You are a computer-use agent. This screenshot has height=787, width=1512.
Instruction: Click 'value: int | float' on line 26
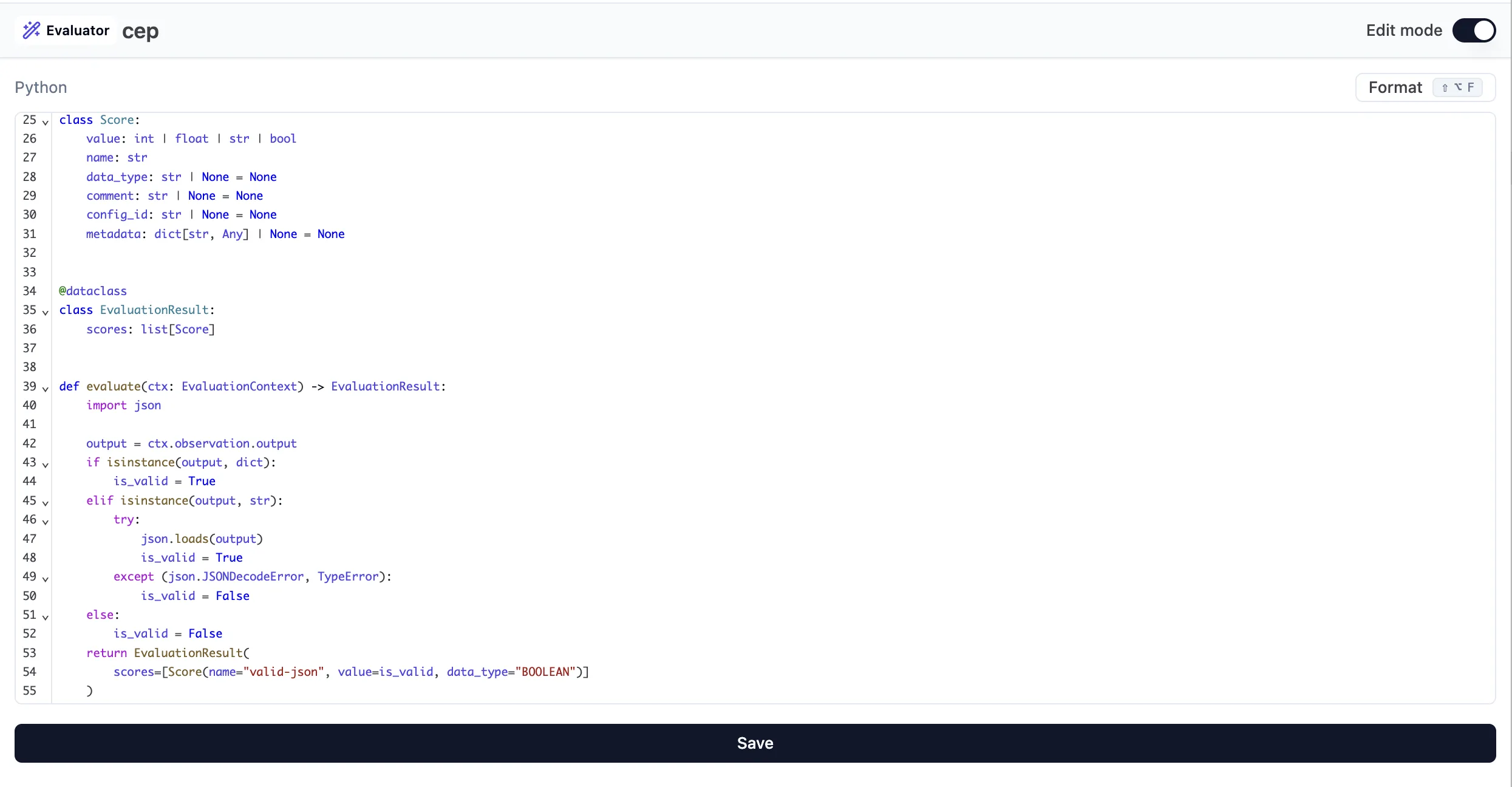(148, 138)
